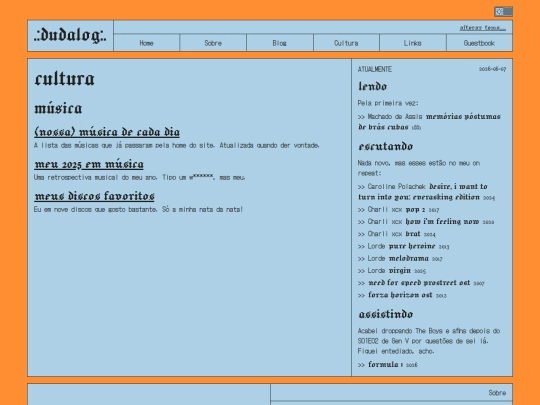540x405 pixels.
Task: Open the dudalog site logo
Action: coord(70,35)
